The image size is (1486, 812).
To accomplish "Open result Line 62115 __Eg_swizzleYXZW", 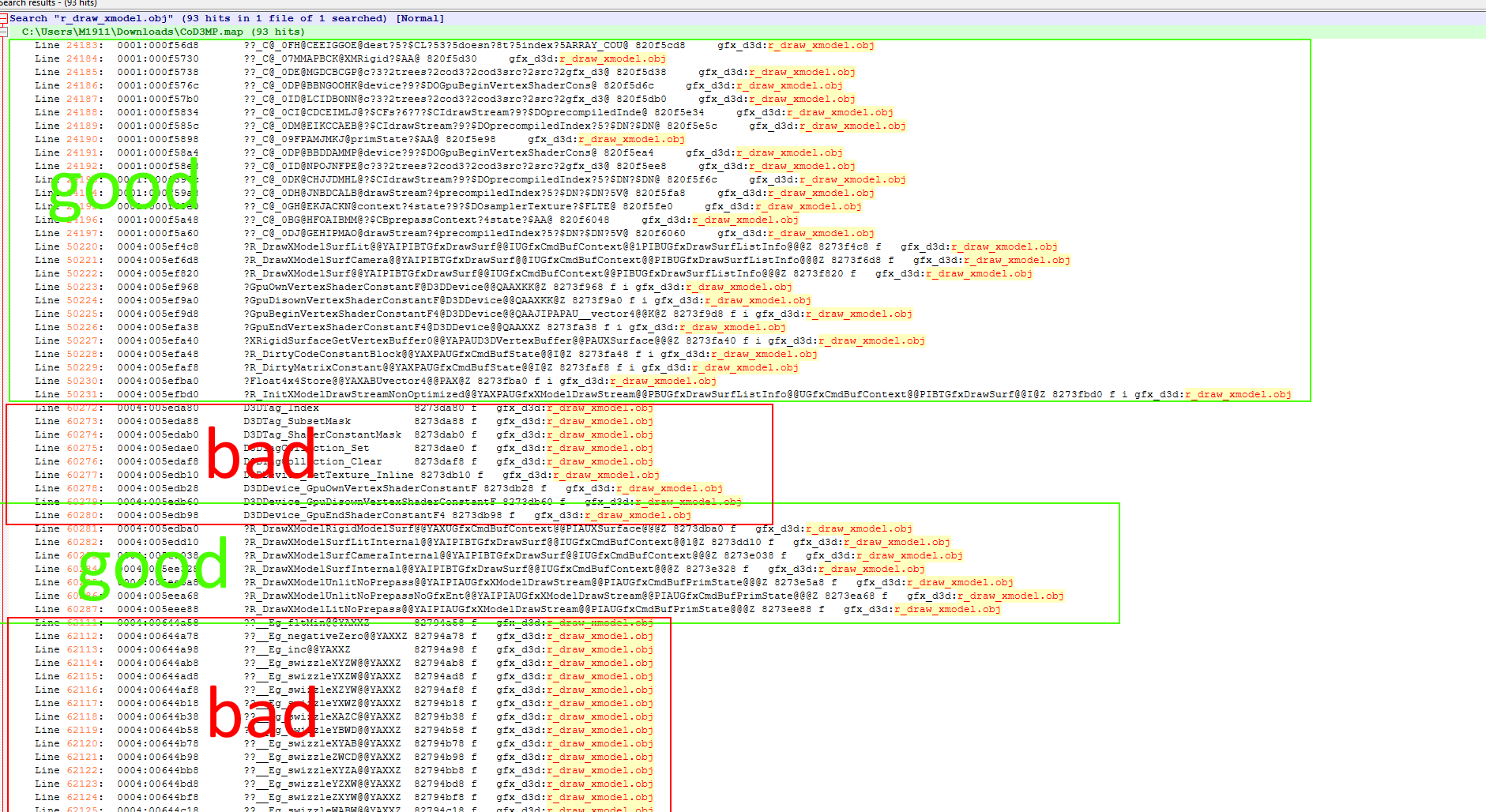I will (344, 676).
